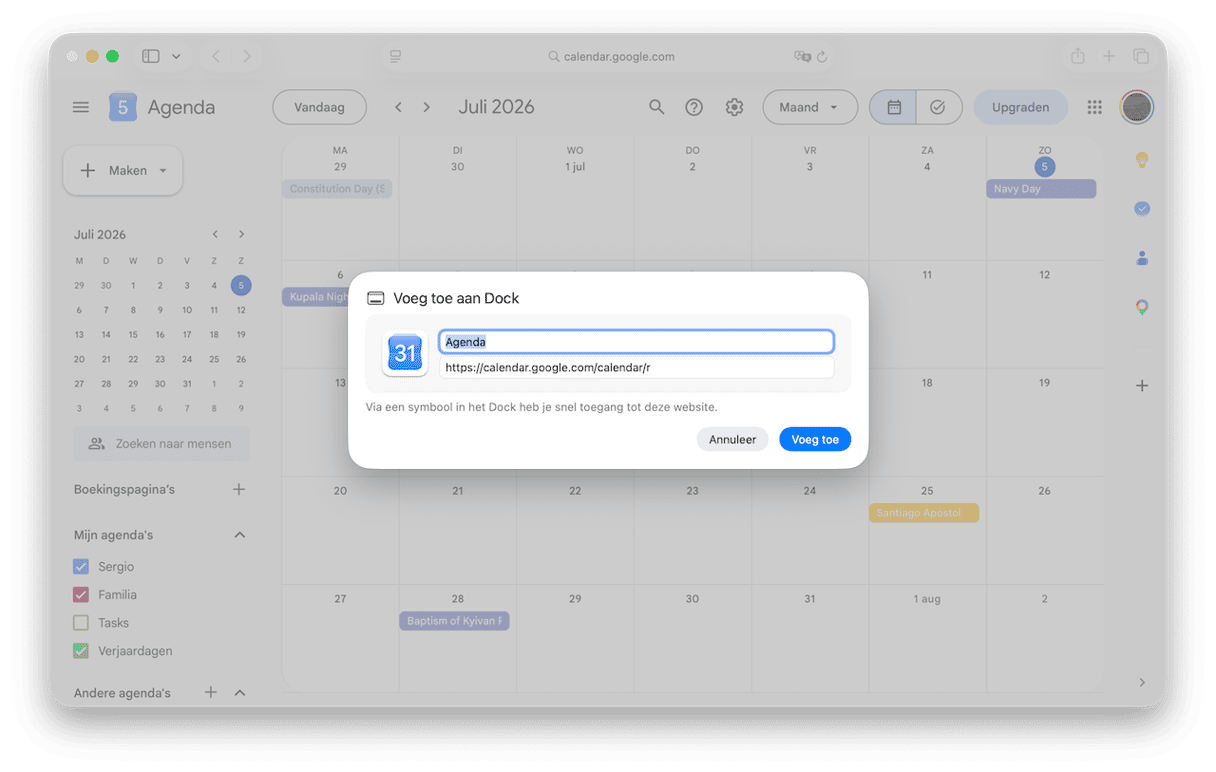Open the account profile avatar
1216x772 pixels.
(x=1137, y=107)
